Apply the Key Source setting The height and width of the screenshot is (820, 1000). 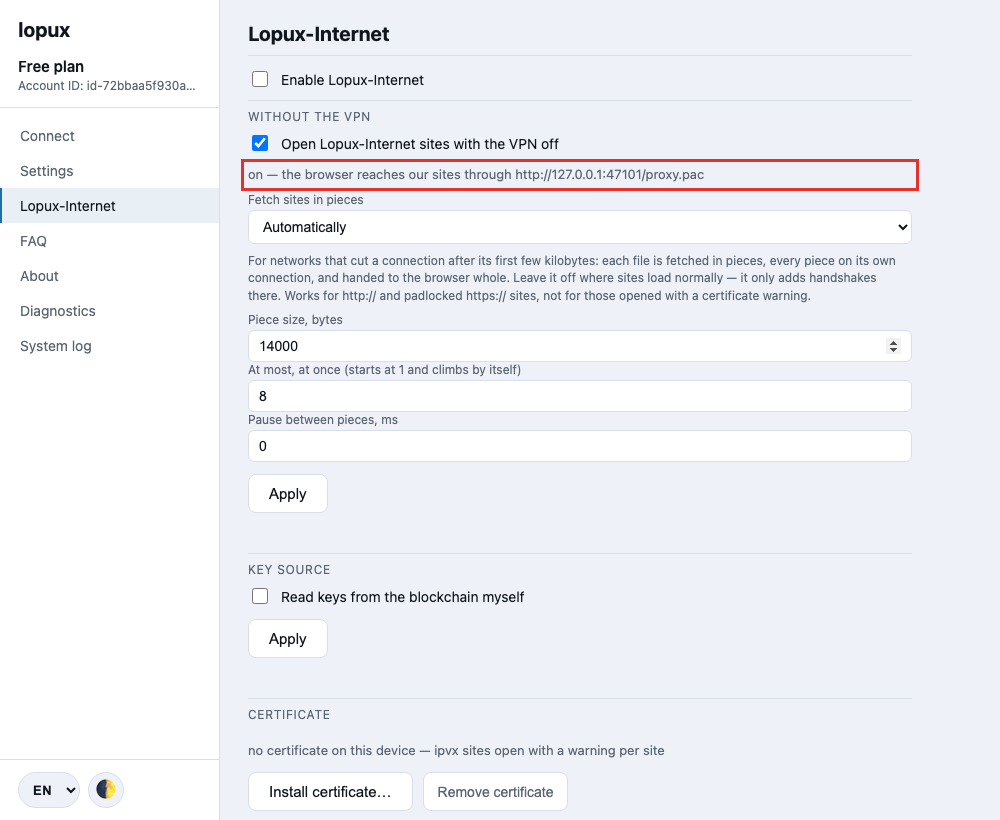[288, 638]
